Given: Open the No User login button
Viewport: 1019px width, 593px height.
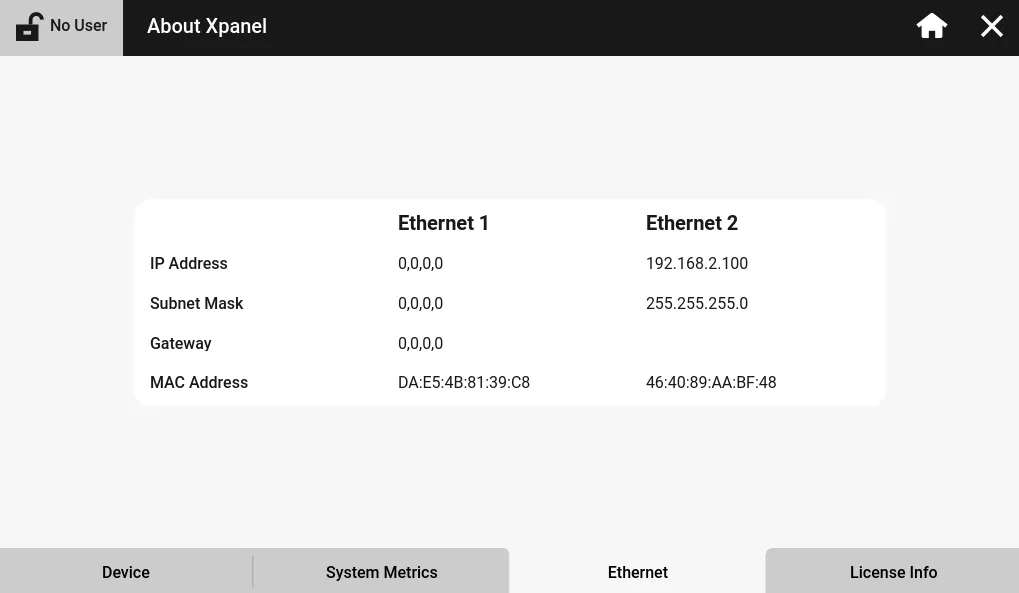Looking at the screenshot, I should tap(78, 26).
